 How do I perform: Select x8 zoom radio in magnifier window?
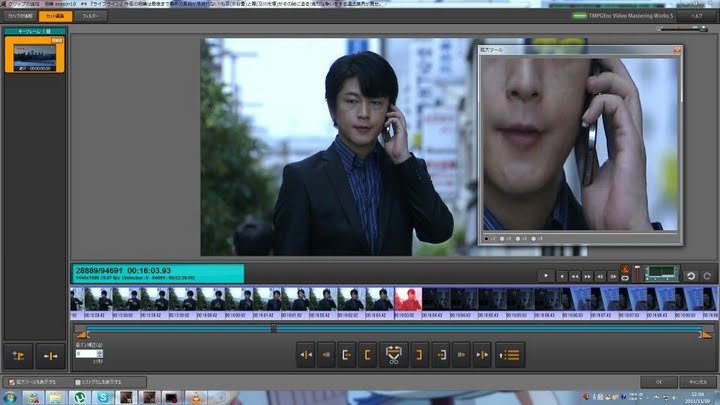[x=534, y=239]
